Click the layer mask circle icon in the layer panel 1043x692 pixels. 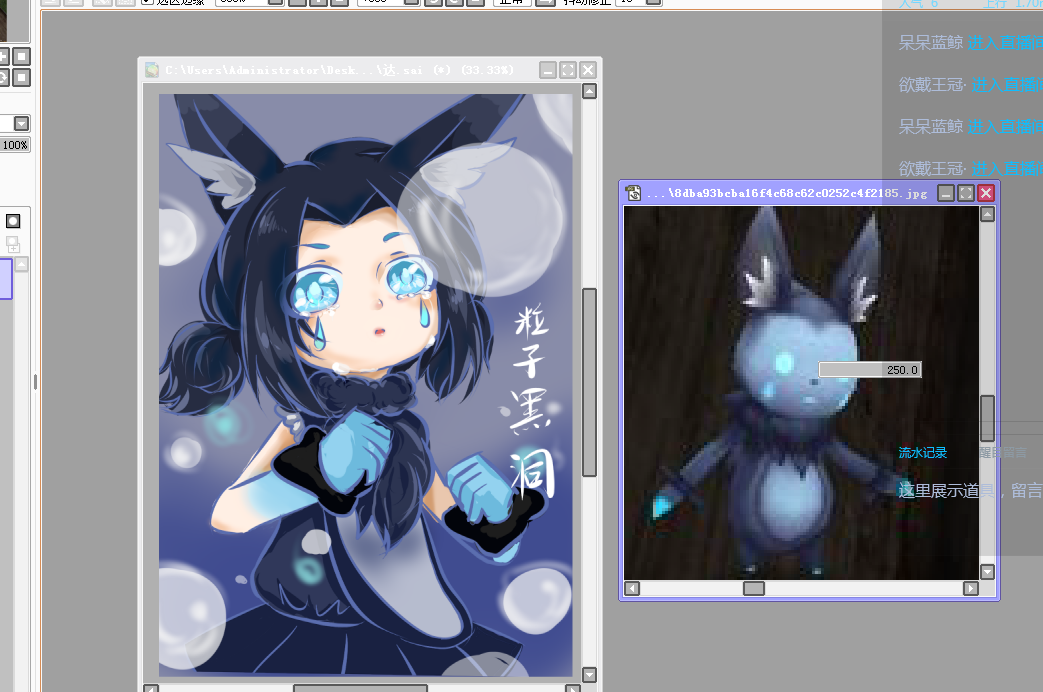(x=13, y=221)
